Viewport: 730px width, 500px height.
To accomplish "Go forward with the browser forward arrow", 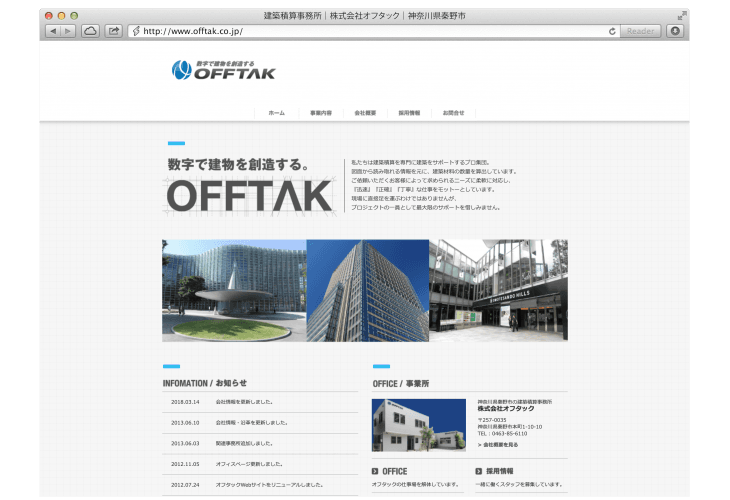I will (68, 31).
